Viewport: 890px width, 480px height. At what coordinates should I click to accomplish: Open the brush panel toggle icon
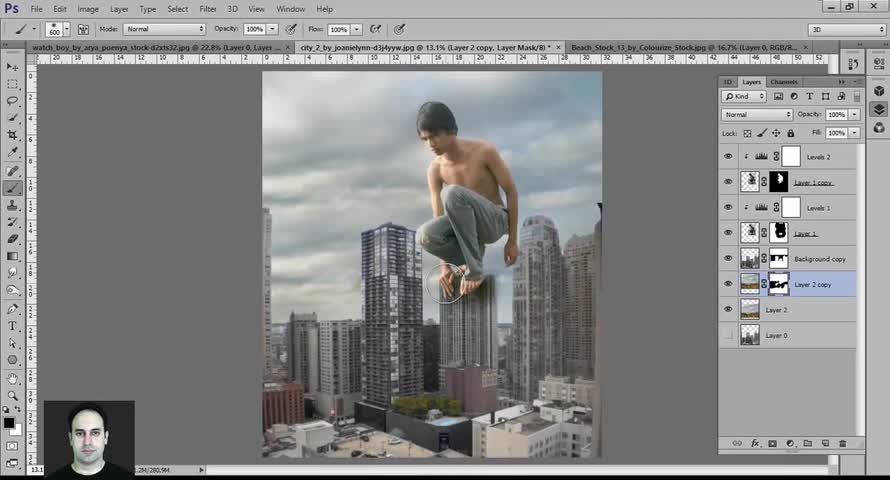click(83, 29)
